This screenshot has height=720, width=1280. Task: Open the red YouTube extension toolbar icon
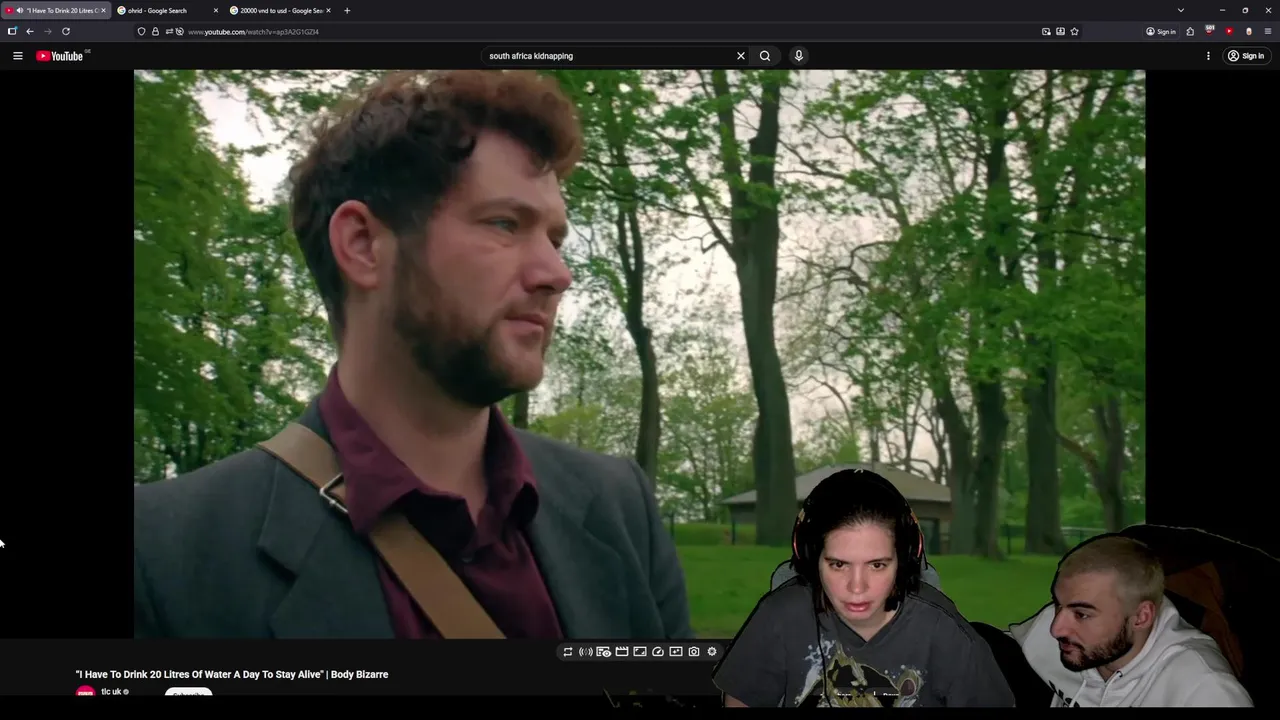coord(1229,32)
